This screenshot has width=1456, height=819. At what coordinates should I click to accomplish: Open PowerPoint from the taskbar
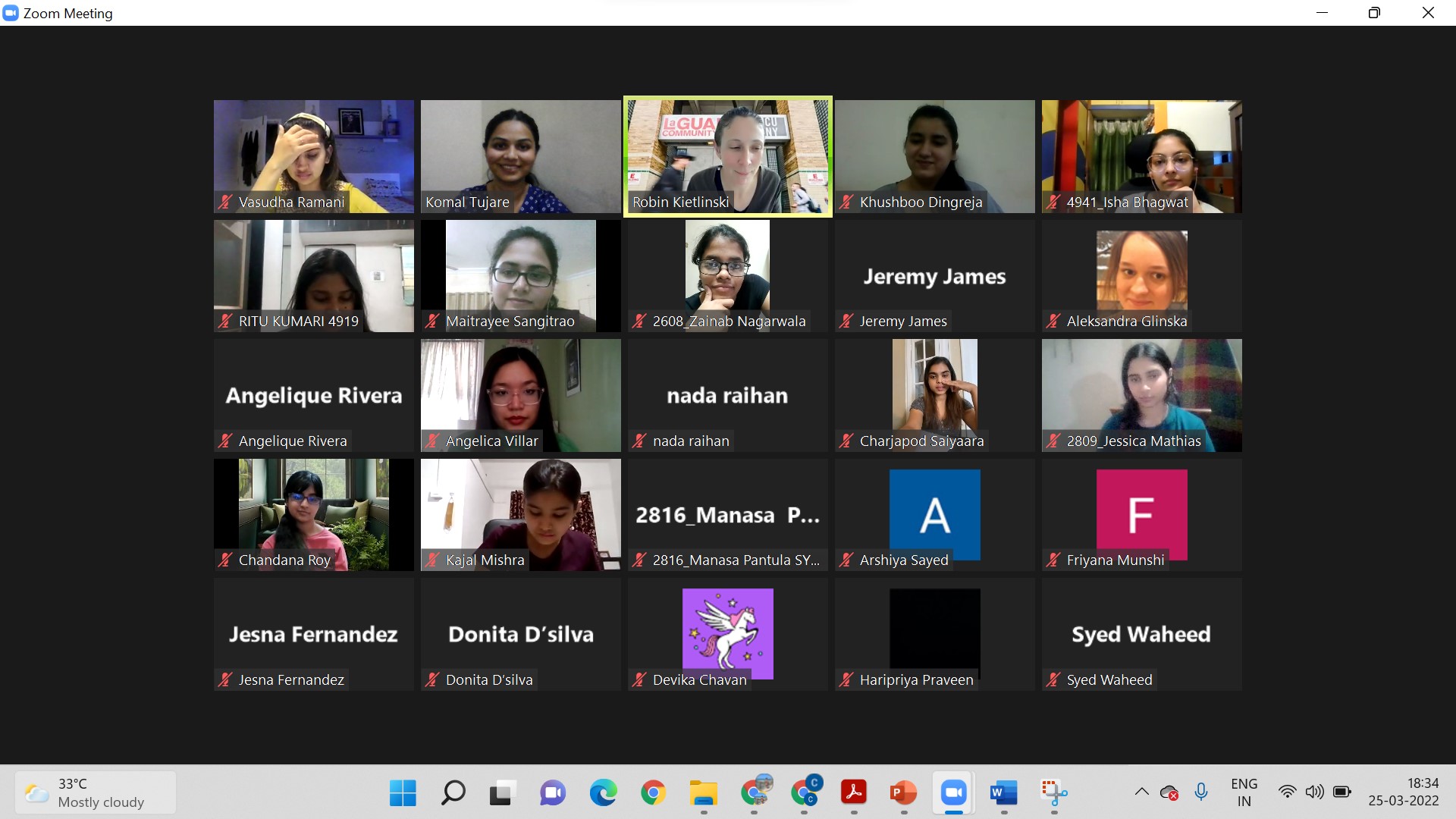tap(902, 793)
